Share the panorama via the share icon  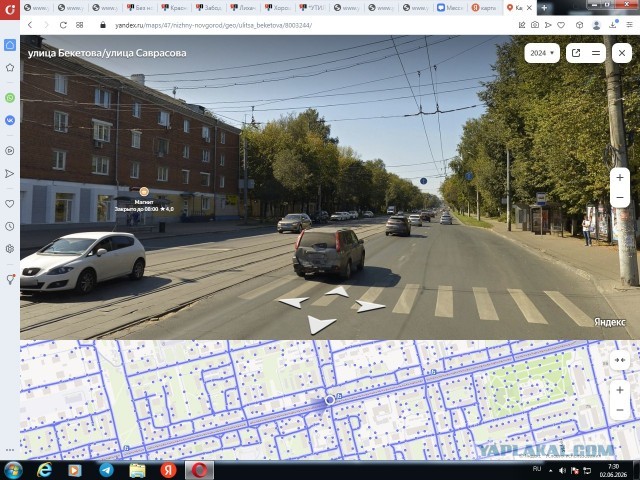coord(576,53)
